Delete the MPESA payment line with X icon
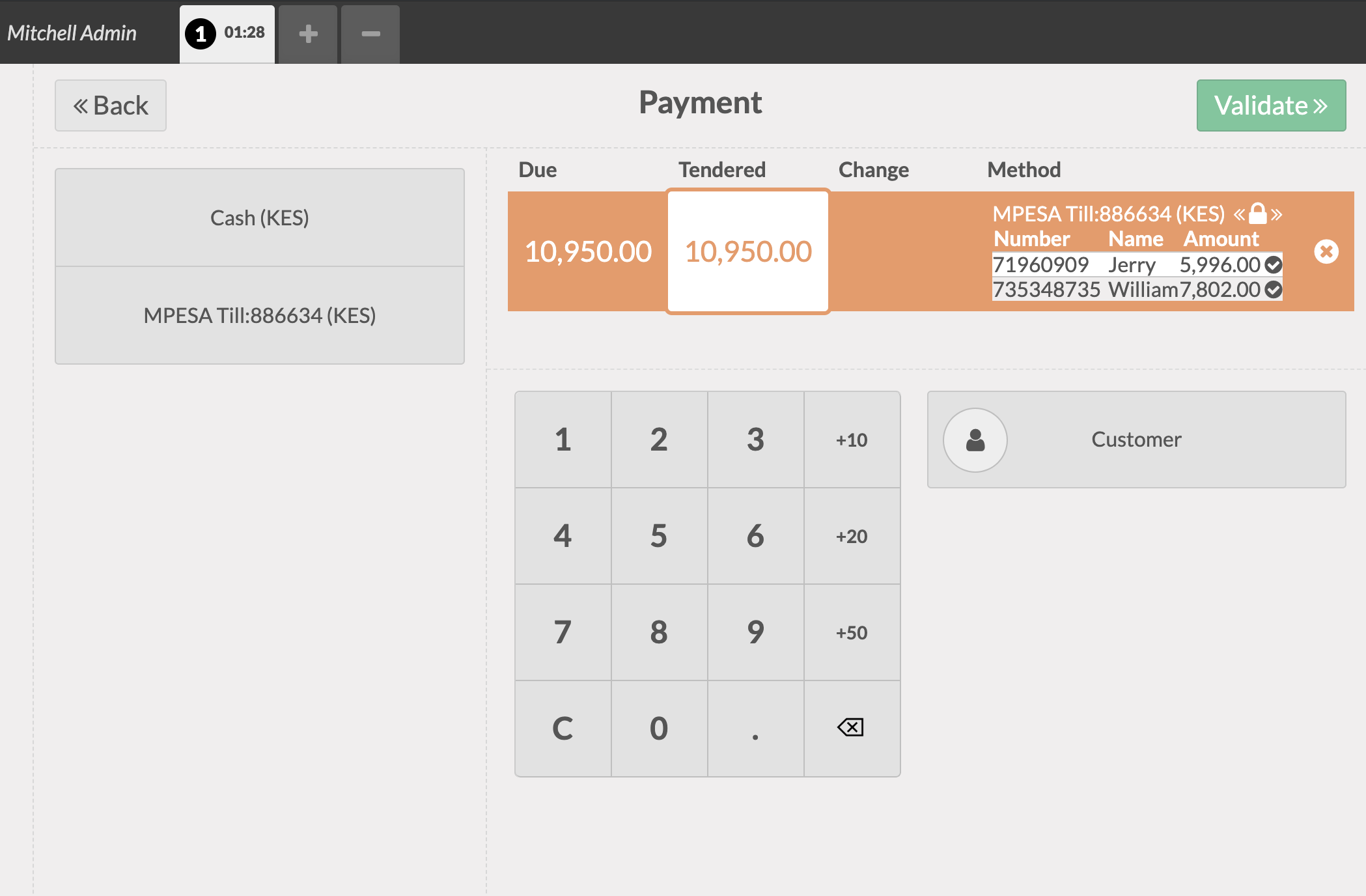 [1326, 251]
